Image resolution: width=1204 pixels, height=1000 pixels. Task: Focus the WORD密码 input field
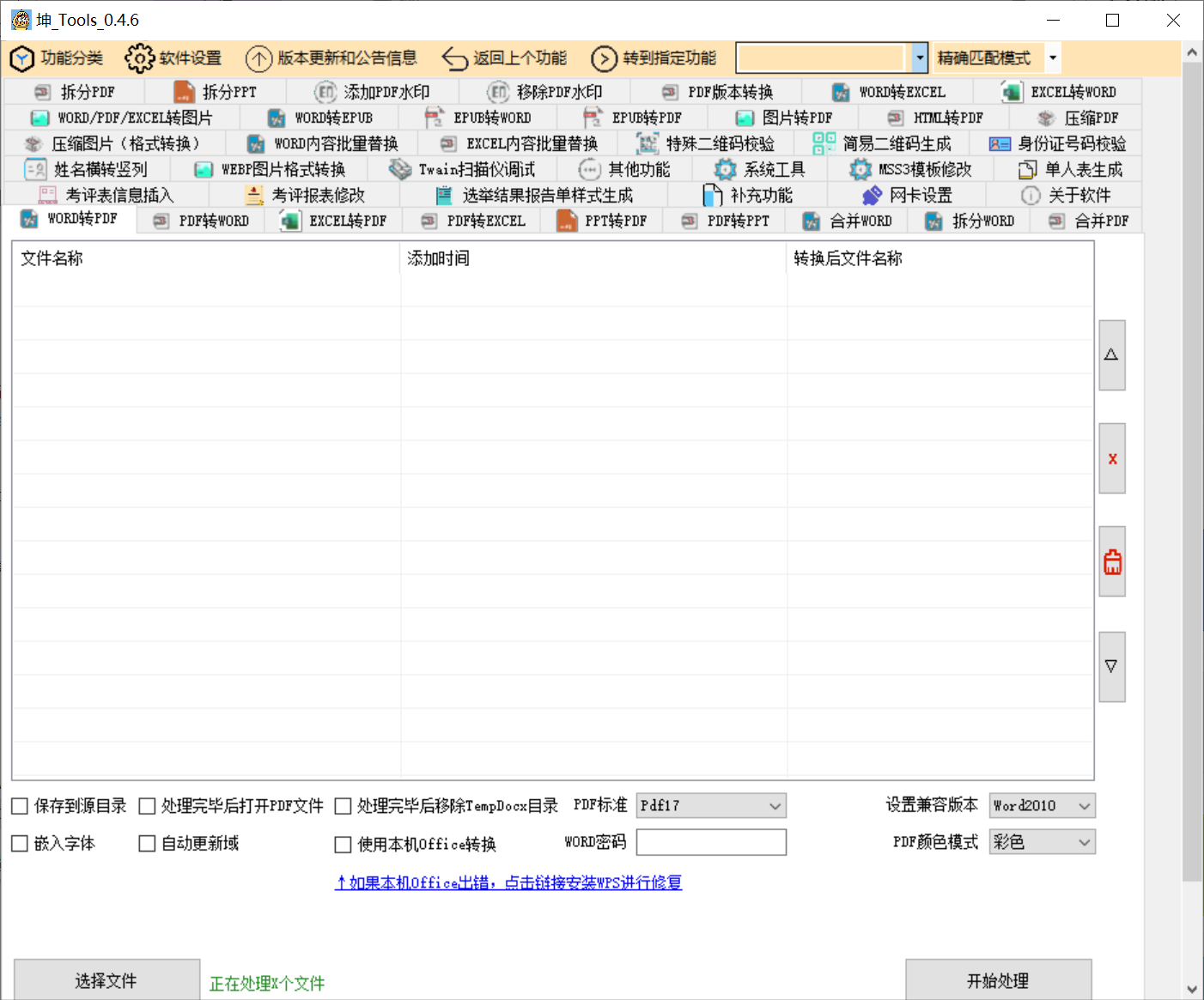[x=711, y=842]
